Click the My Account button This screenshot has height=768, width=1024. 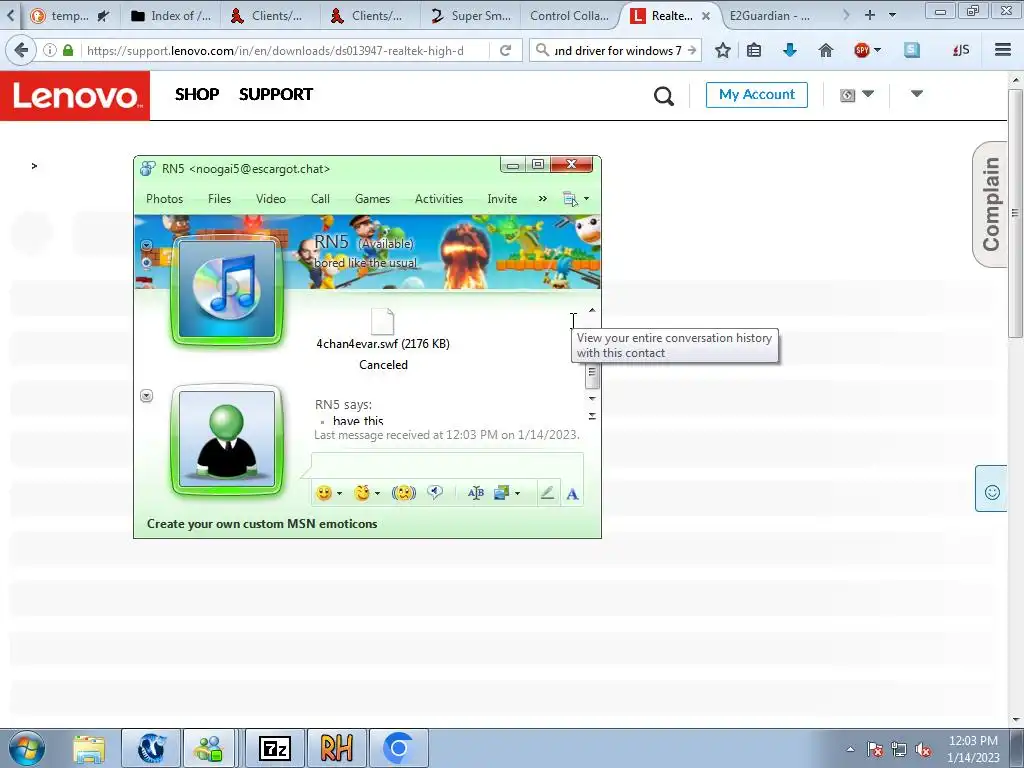point(756,95)
